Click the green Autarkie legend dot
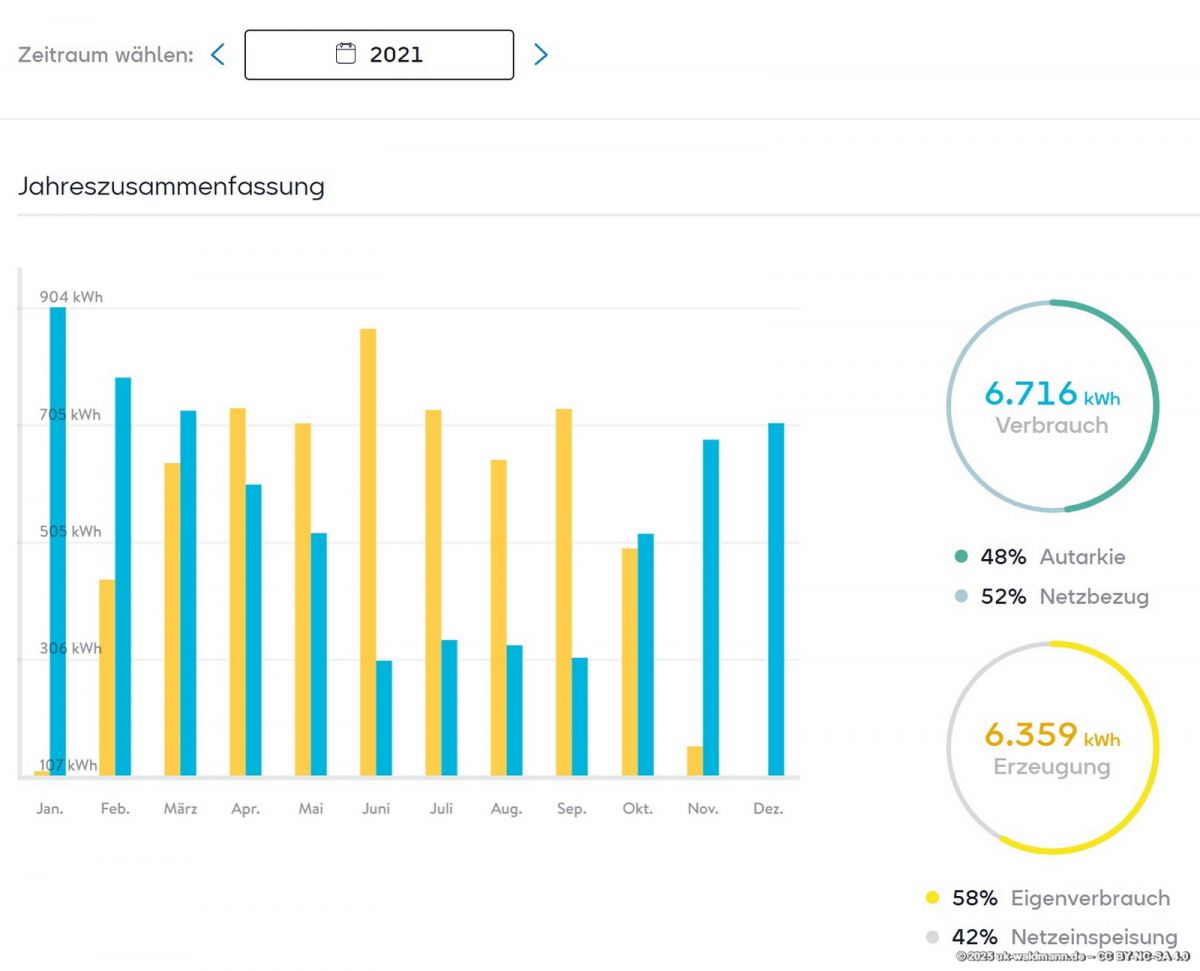The height and width of the screenshot is (971, 1200). pos(961,557)
